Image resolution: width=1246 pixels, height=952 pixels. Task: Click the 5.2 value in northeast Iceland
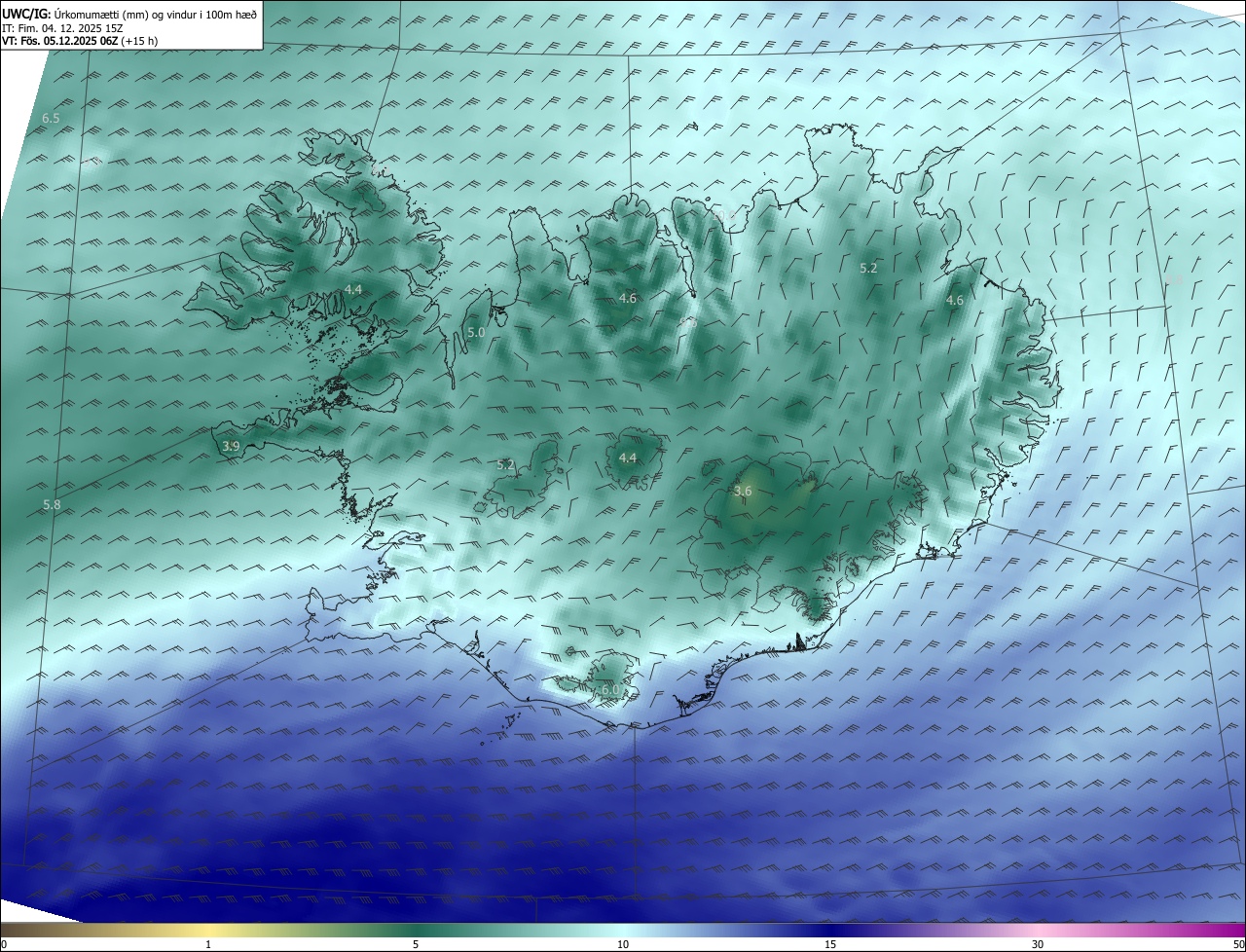pyautogui.click(x=869, y=267)
